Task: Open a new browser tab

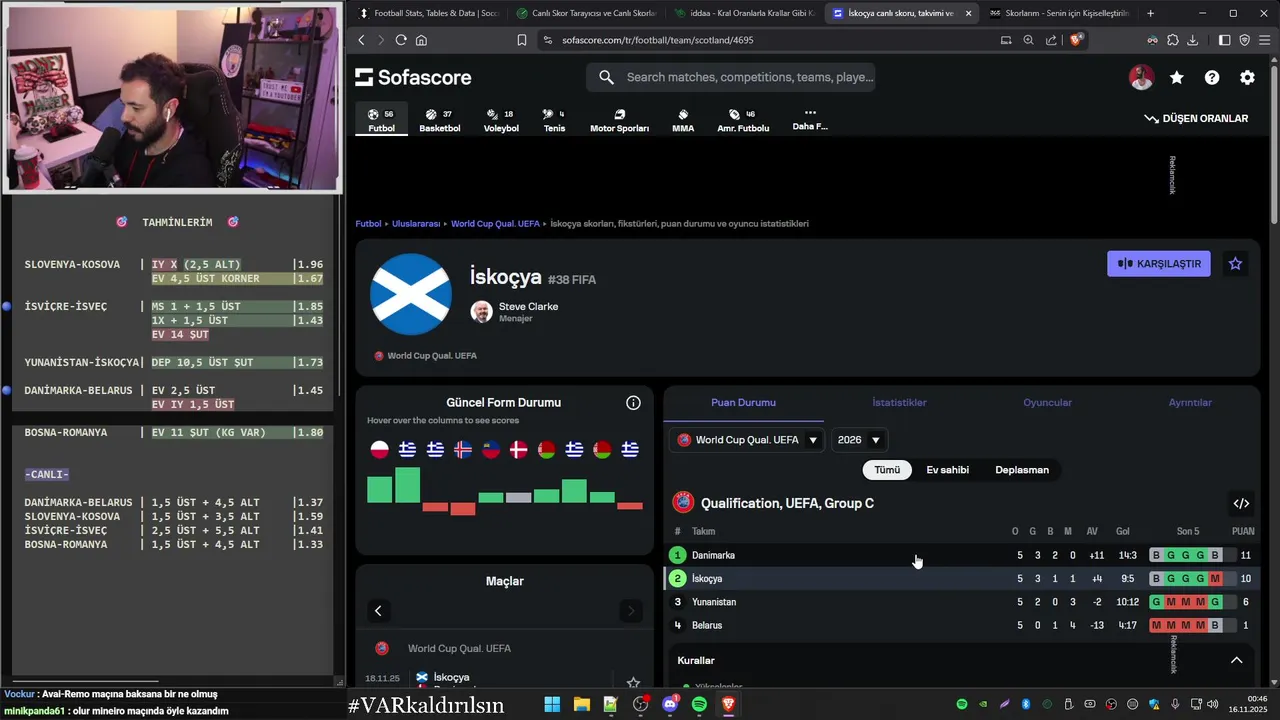Action: click(1150, 13)
